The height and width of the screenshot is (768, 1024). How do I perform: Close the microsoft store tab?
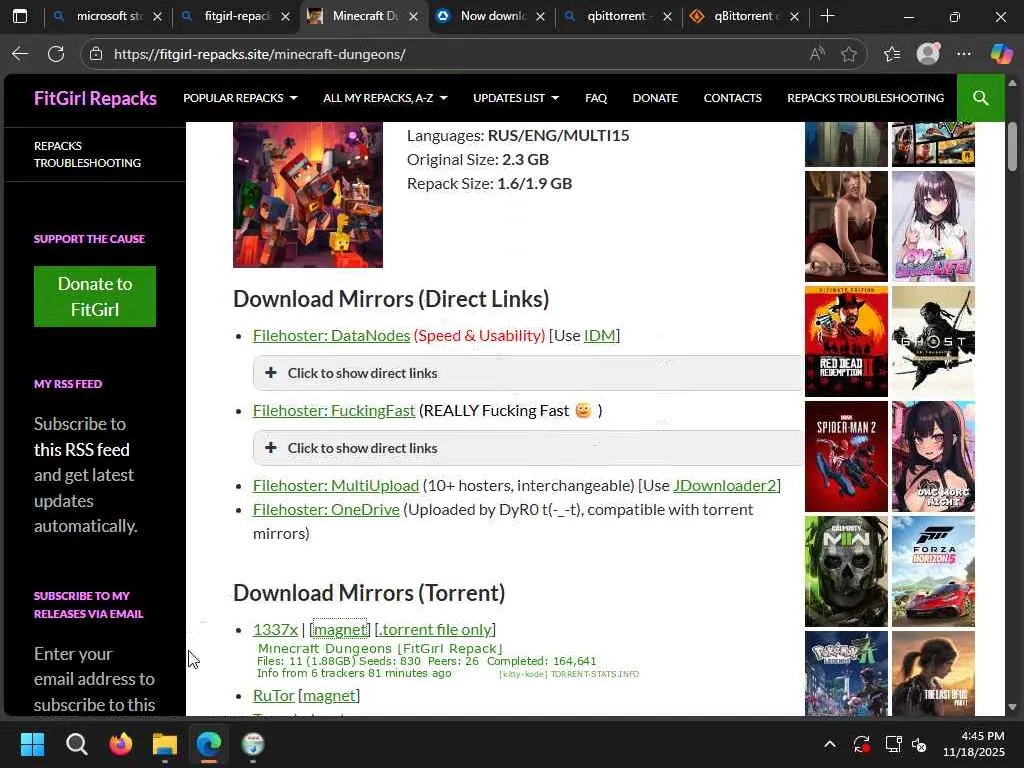click(157, 16)
